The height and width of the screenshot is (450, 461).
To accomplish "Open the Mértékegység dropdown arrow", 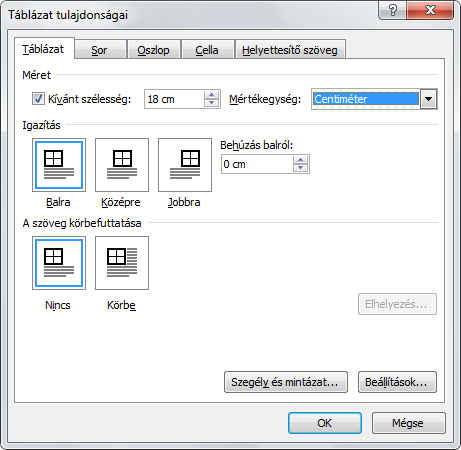I will [x=429, y=99].
